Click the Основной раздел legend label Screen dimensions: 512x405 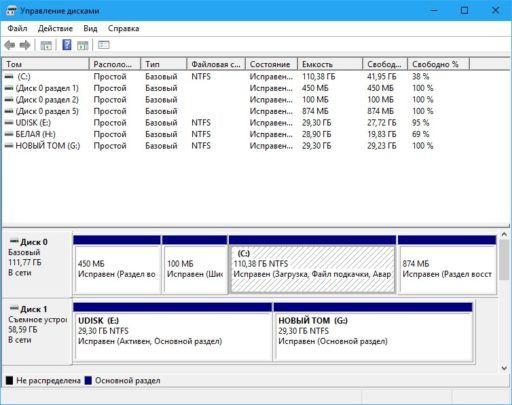128,381
